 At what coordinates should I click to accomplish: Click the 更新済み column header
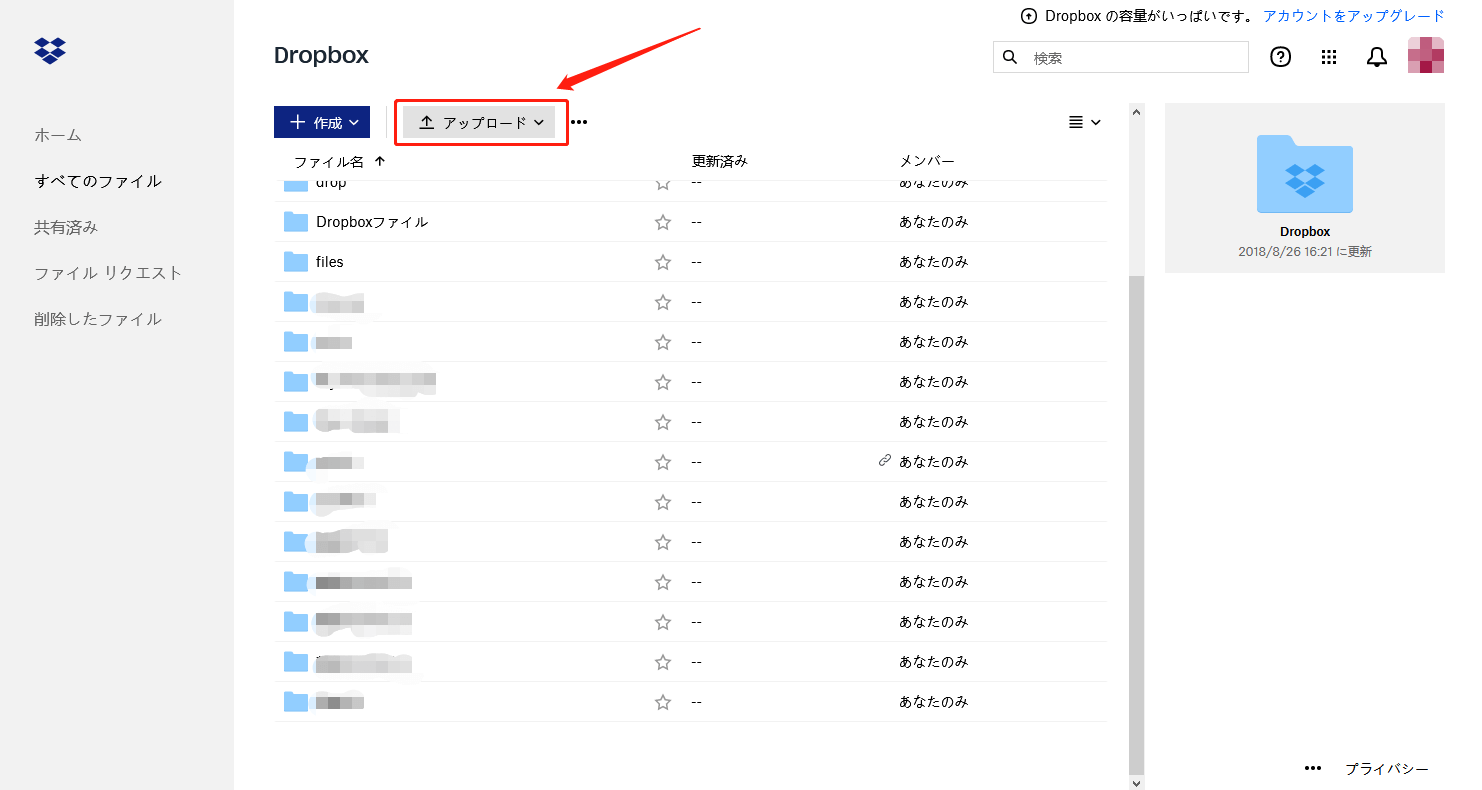pyautogui.click(x=720, y=161)
